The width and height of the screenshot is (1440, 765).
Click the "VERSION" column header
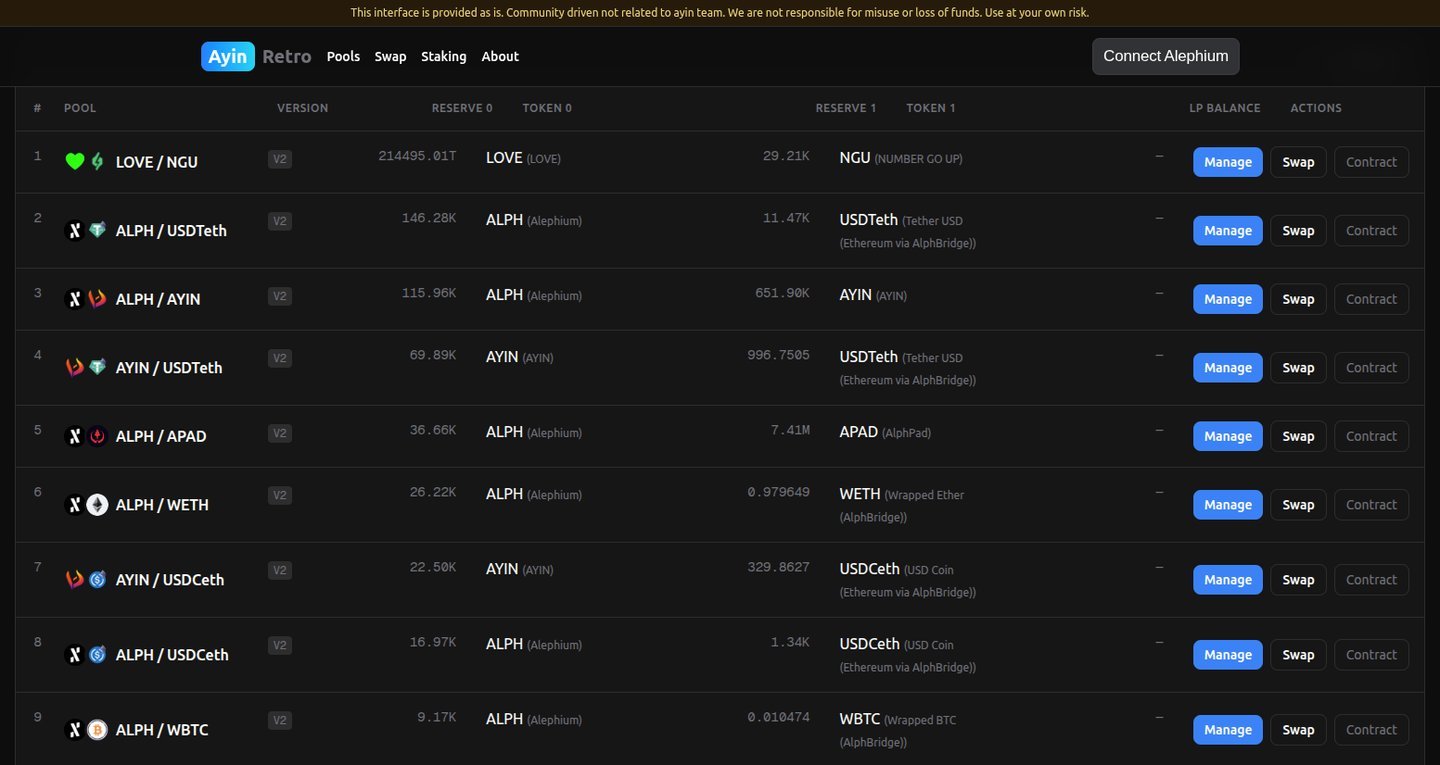(303, 108)
